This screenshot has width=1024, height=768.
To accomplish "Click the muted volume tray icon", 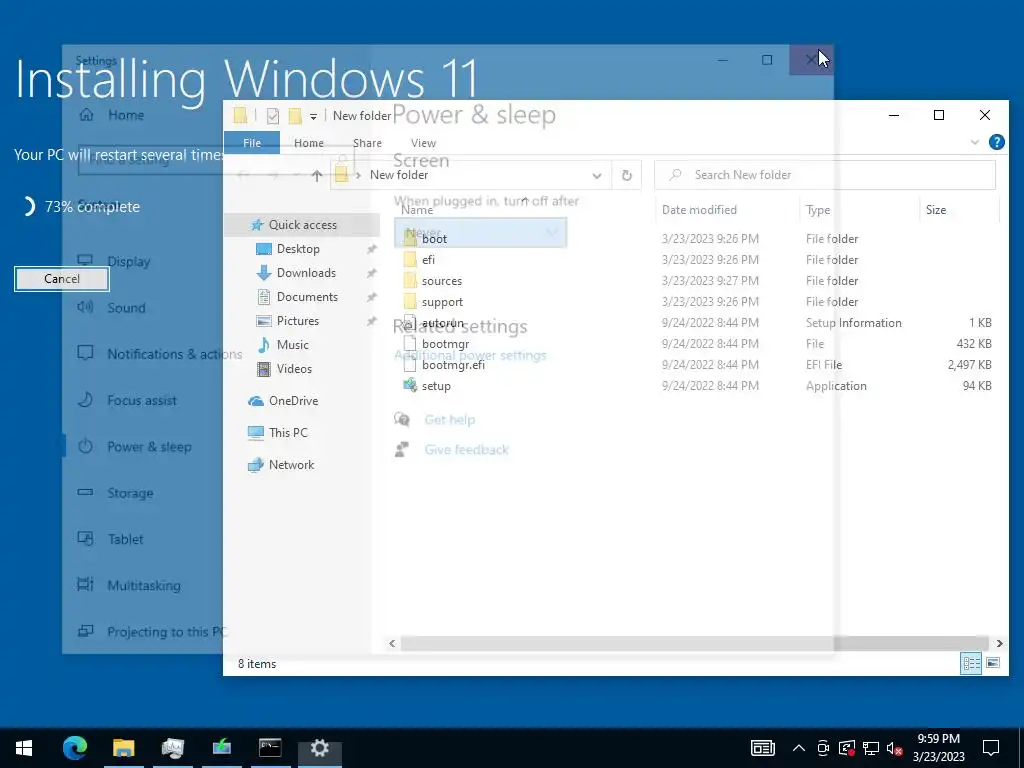I will [x=894, y=748].
